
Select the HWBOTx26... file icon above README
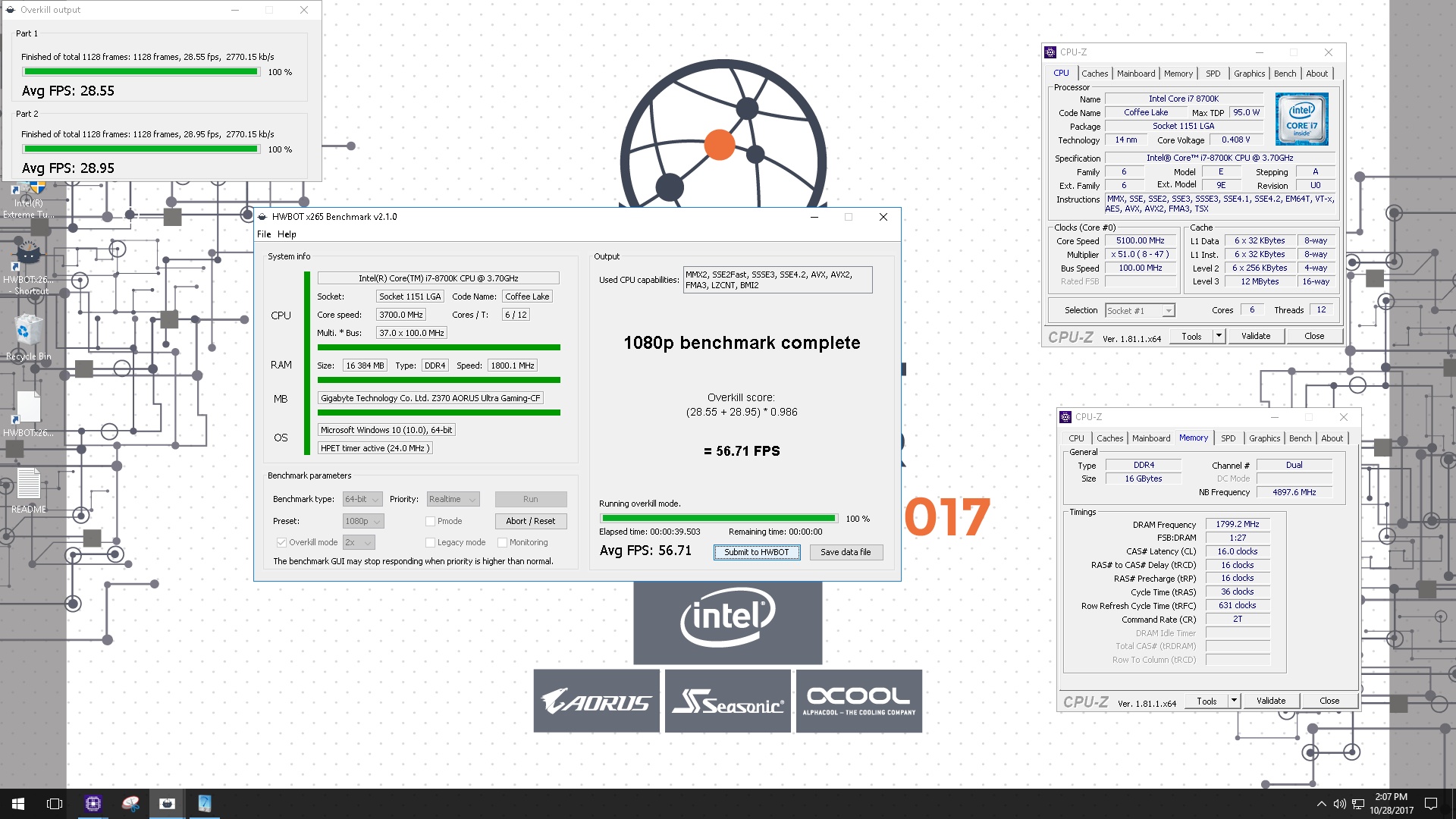click(28, 414)
